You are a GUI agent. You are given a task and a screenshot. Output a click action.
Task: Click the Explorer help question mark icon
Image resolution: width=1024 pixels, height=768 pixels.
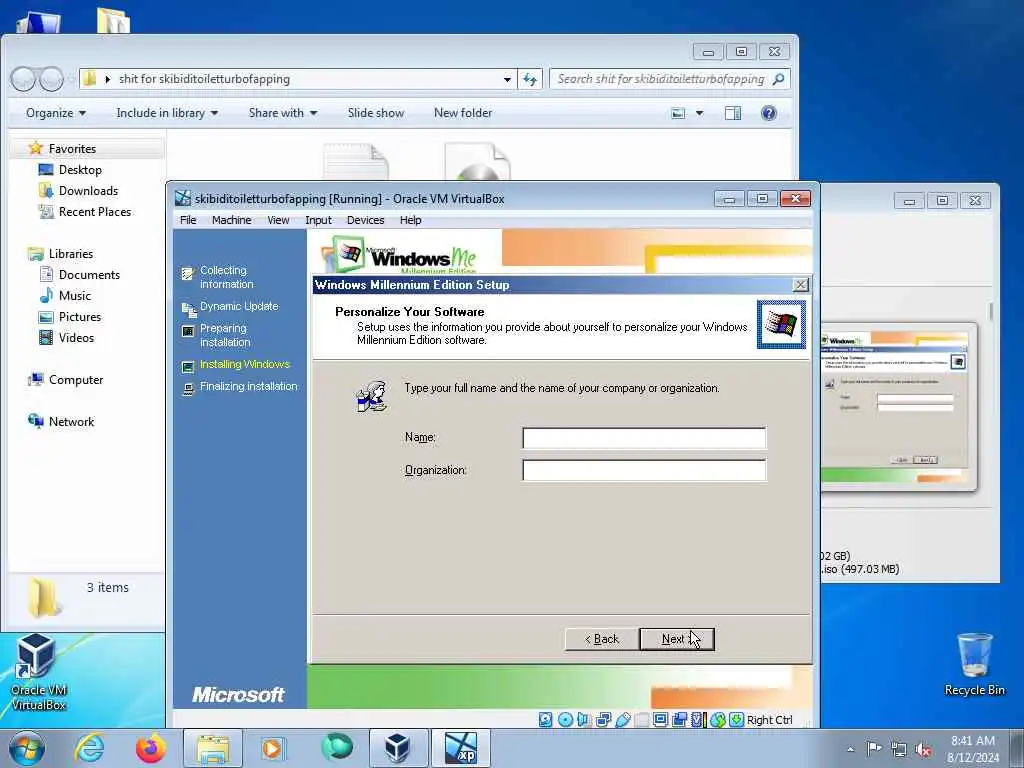(769, 113)
